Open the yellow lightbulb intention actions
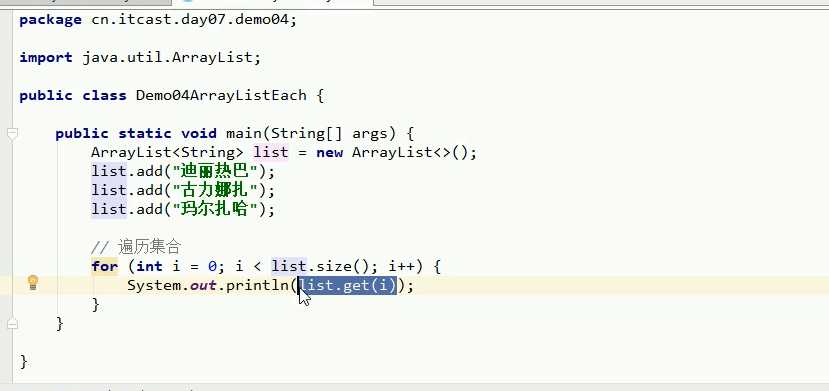Viewport: 829px width, 391px height. (33, 282)
